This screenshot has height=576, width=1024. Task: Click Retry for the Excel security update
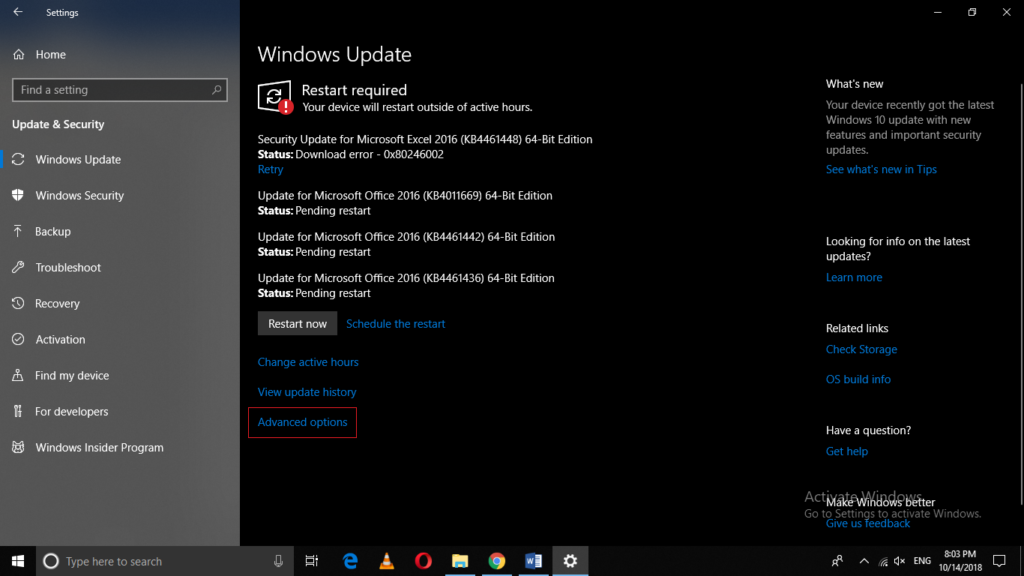[x=270, y=169]
